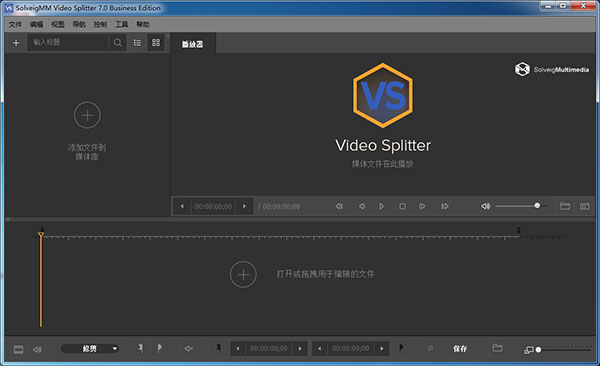Increase the fragment start time

tap(300, 349)
